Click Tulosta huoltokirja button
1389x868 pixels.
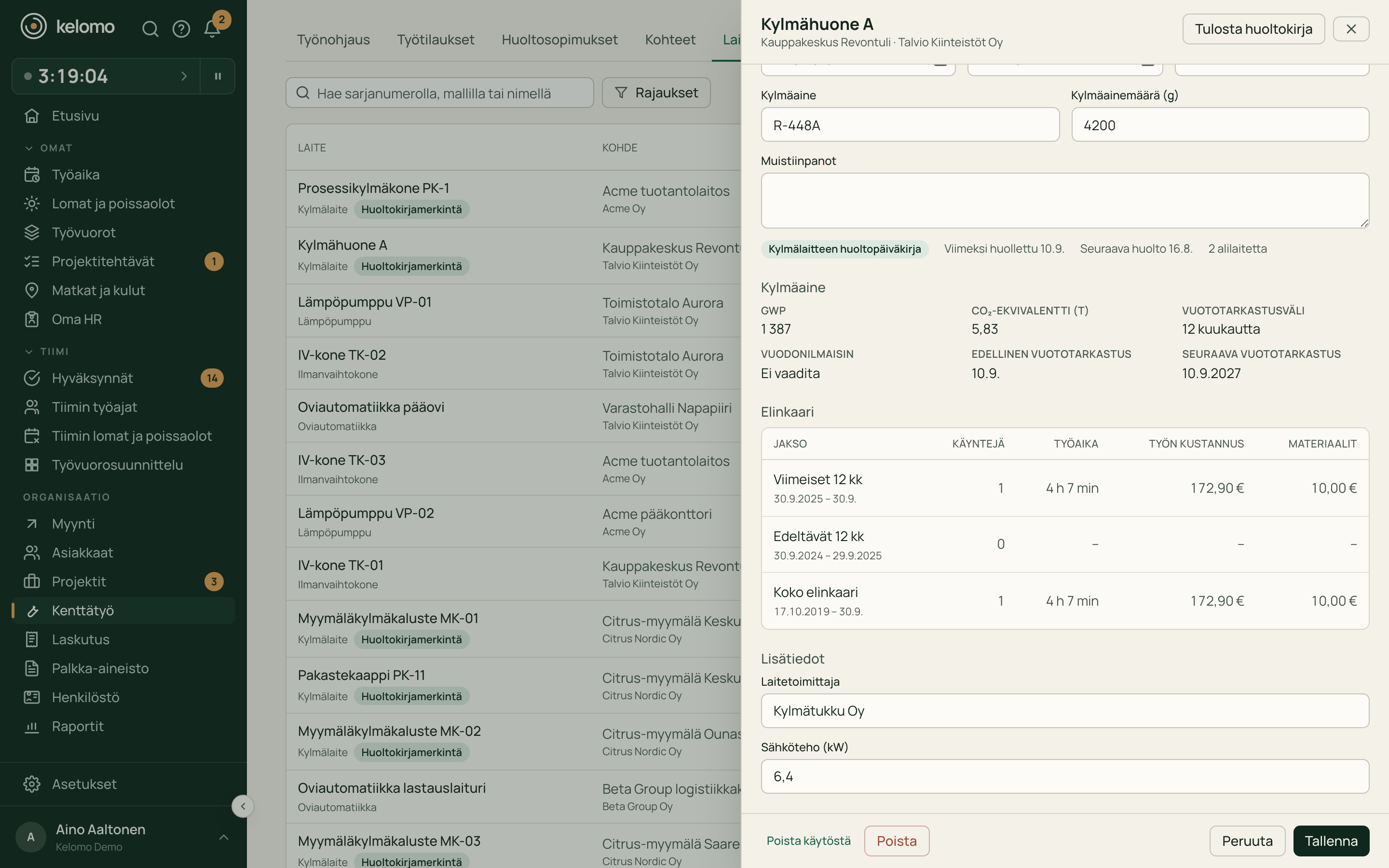[1253, 29]
